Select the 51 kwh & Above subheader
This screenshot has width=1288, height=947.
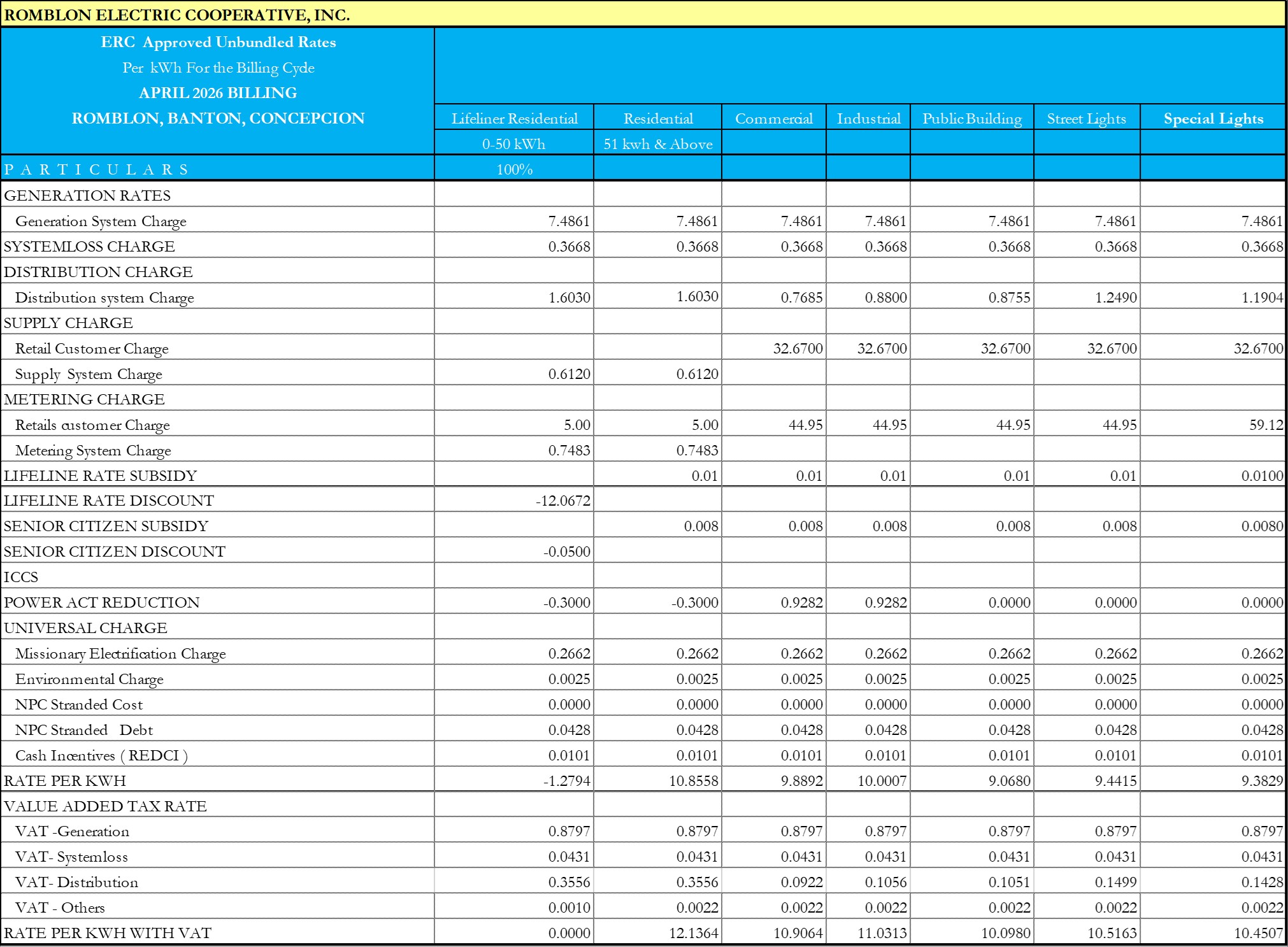click(x=658, y=144)
